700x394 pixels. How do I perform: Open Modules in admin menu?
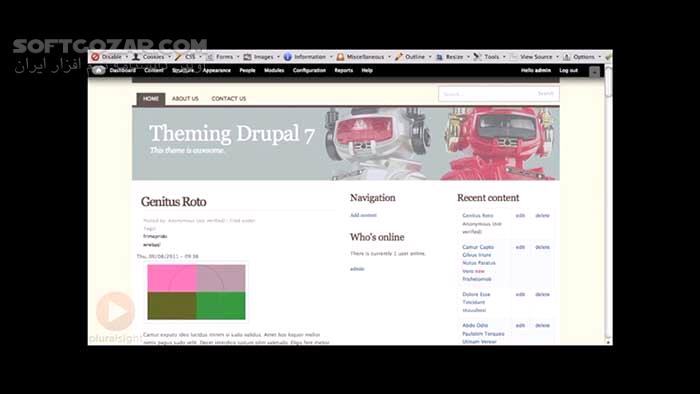(x=274, y=70)
